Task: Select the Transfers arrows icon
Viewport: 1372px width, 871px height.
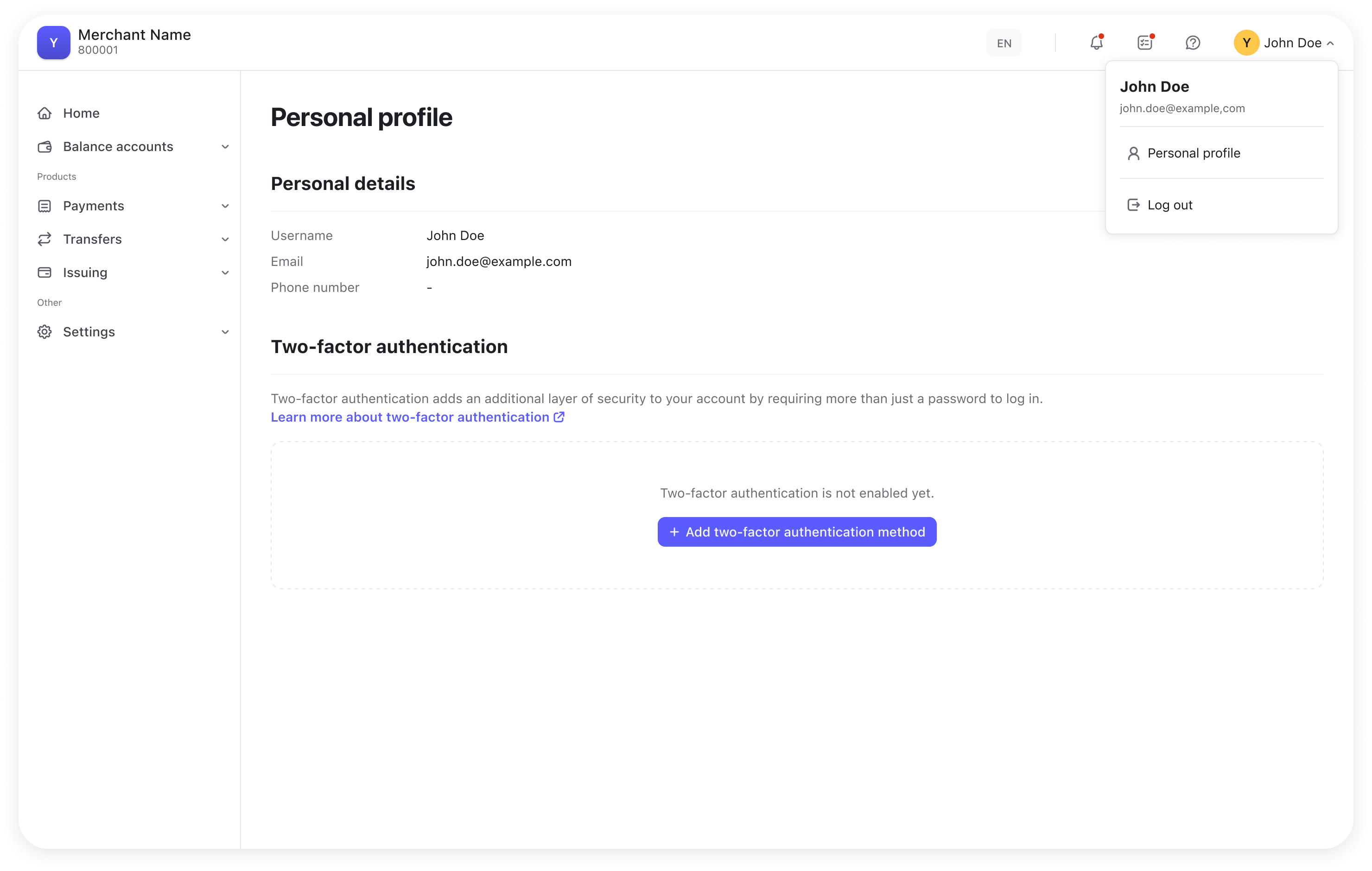Action: [x=45, y=239]
